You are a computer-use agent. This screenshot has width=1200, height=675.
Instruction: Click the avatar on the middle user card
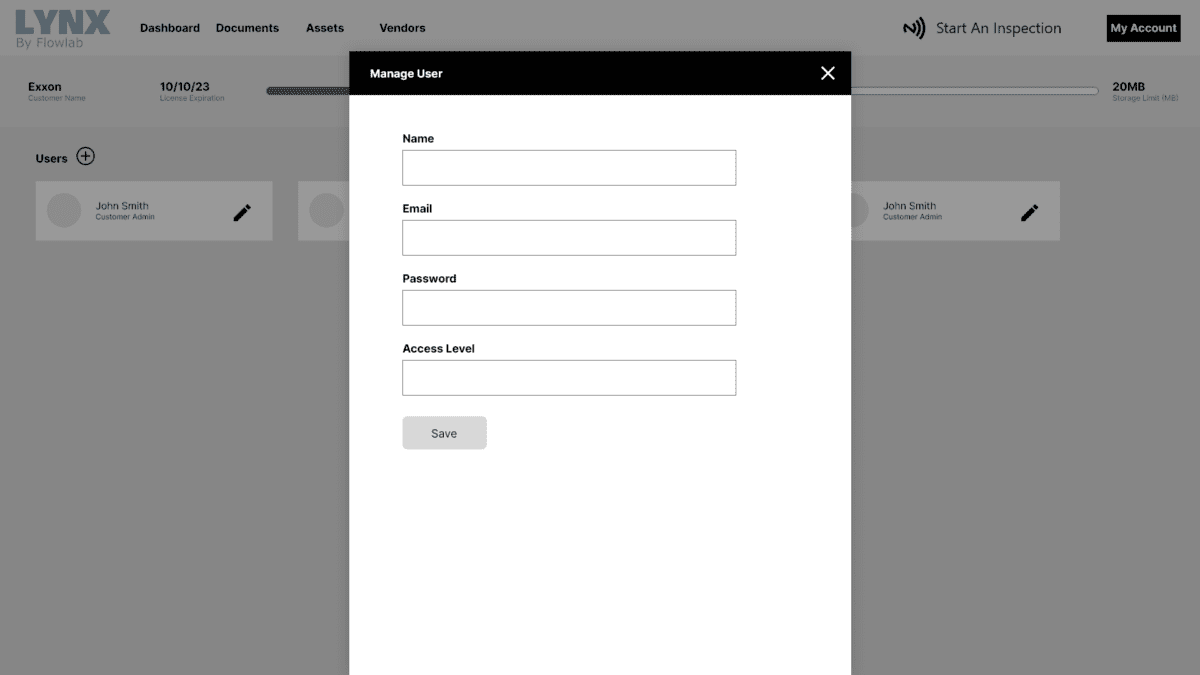[326, 211]
